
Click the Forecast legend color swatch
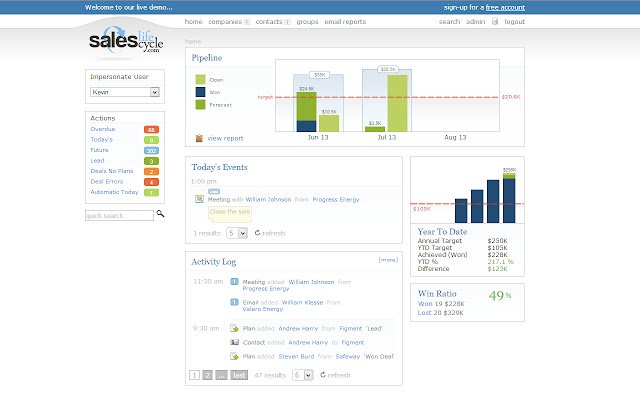(200, 104)
